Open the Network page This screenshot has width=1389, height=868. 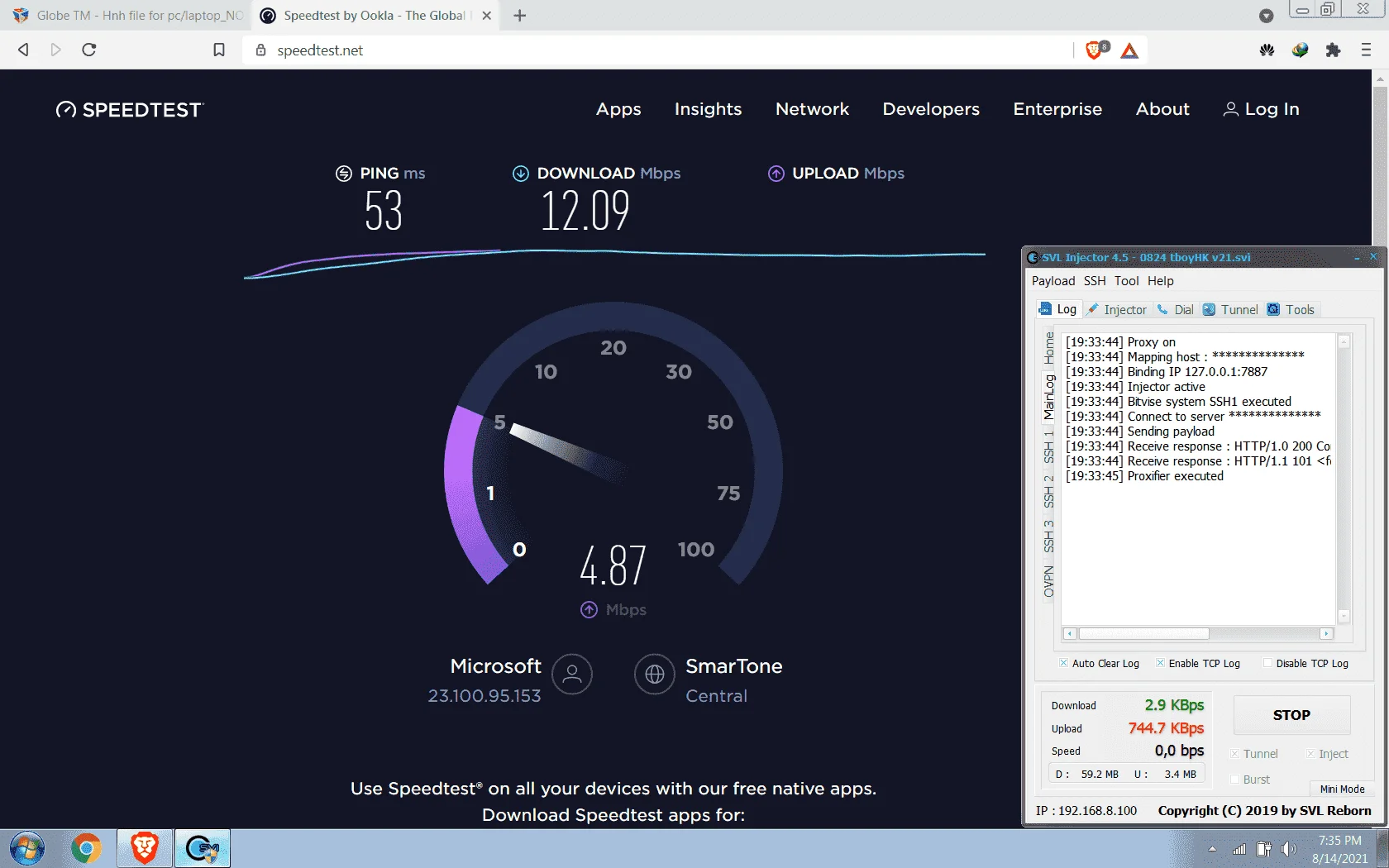pyautogui.click(x=812, y=109)
